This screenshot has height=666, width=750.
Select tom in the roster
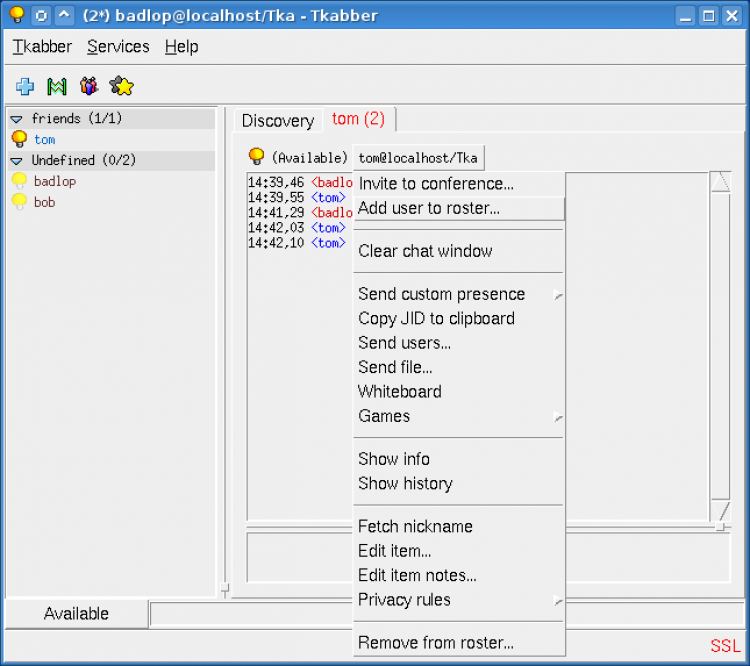[x=44, y=140]
